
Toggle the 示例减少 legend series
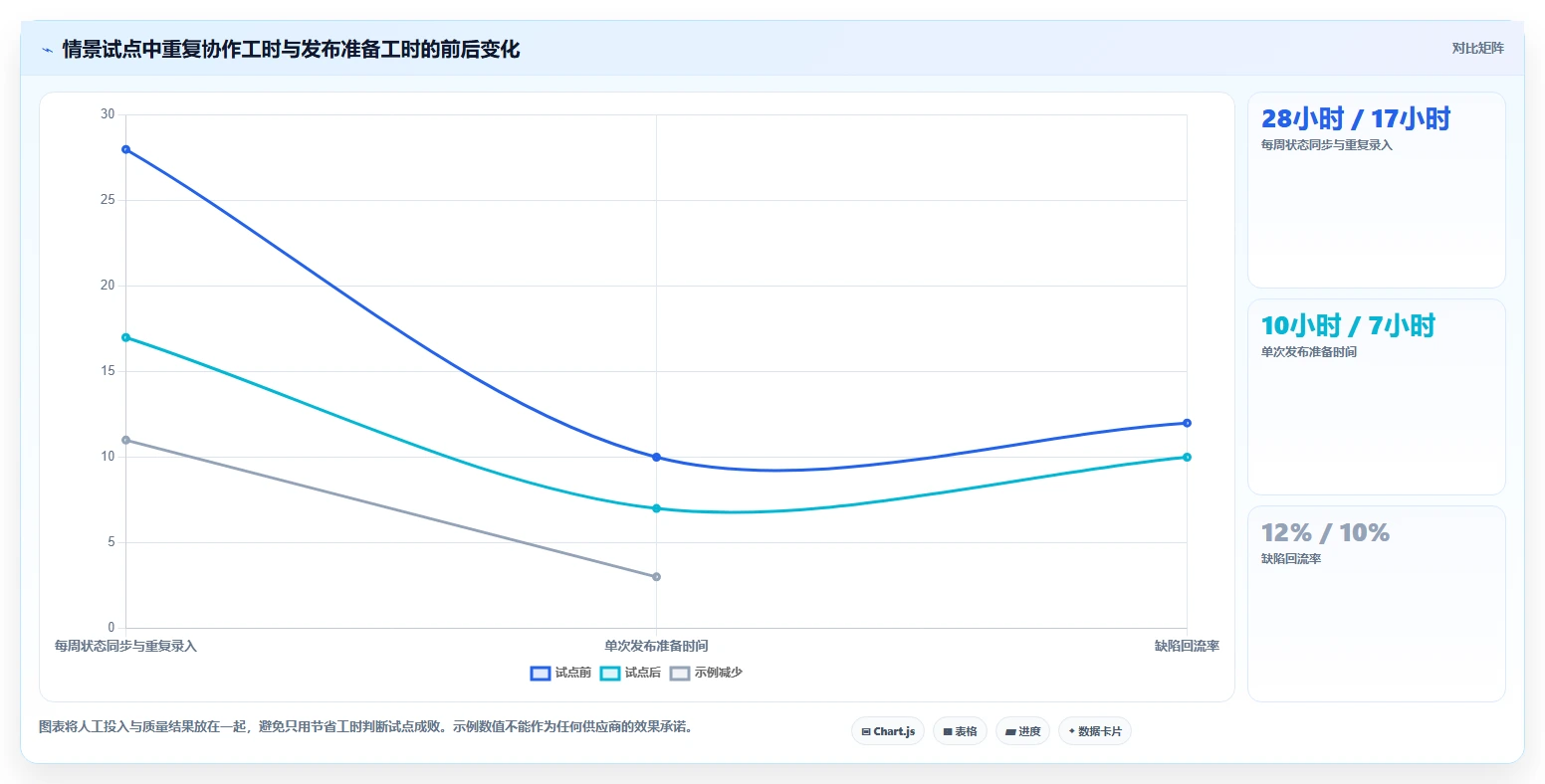coord(706,673)
